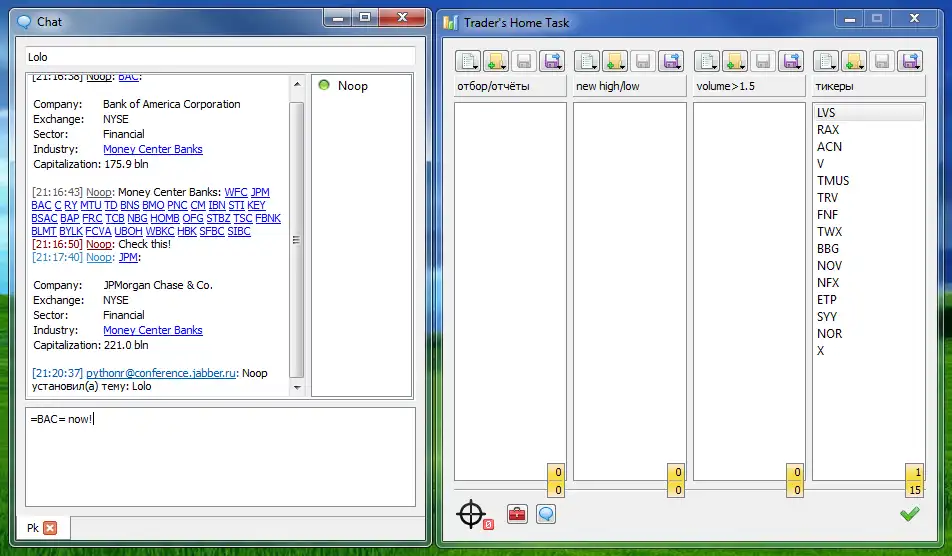Select the Pk chat tab
Viewport: 952px width, 556px height.
[x=42, y=527]
